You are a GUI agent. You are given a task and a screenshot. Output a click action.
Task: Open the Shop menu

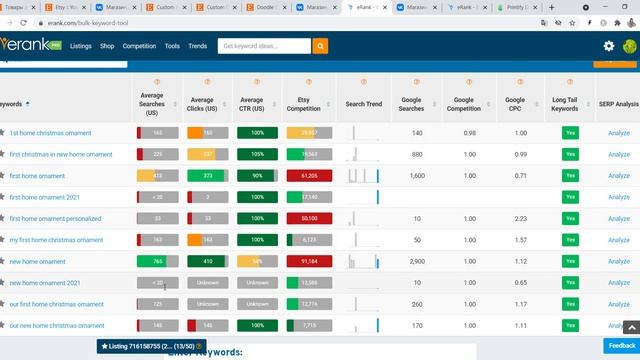point(107,46)
